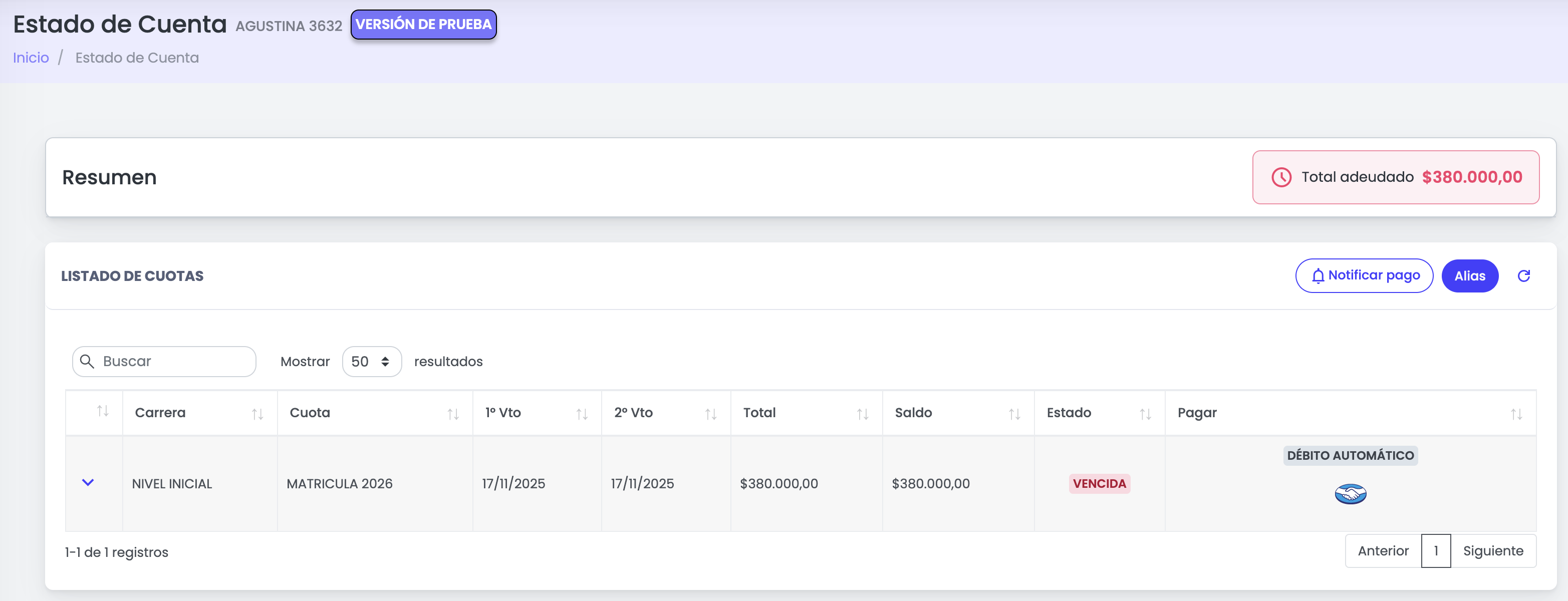Click the DÉBITO AUTOMÁTICO badge

click(1350, 456)
